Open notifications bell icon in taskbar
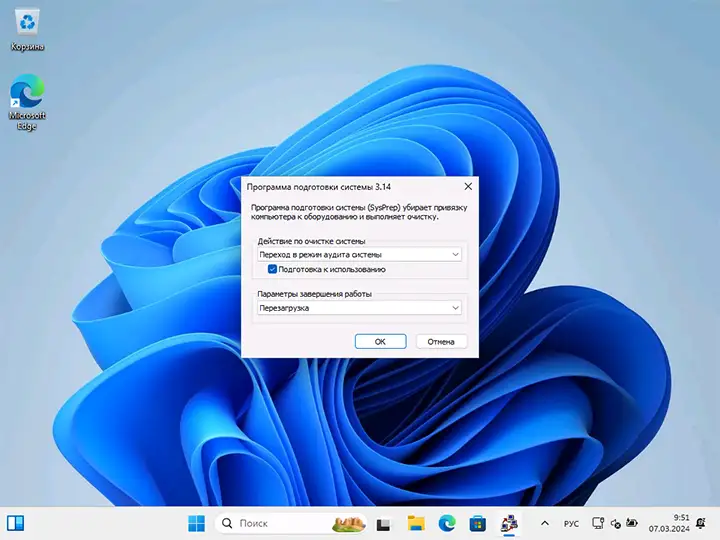This screenshot has height=540, width=720. click(701, 523)
